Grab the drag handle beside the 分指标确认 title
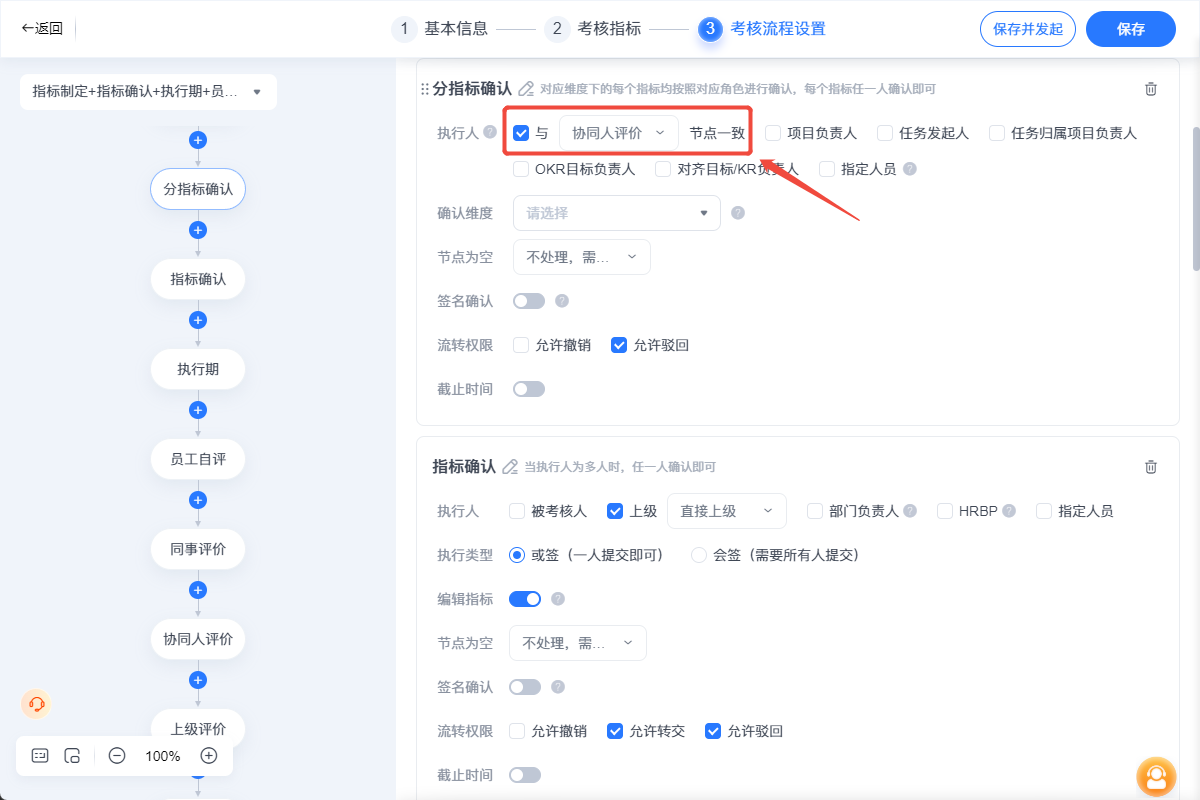The image size is (1200, 800). point(425,89)
